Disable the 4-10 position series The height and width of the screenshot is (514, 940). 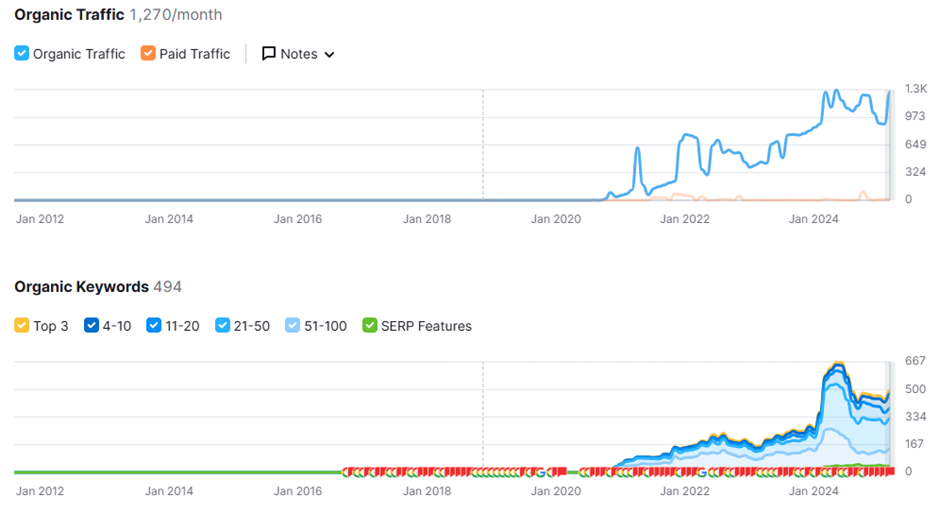[x=92, y=326]
